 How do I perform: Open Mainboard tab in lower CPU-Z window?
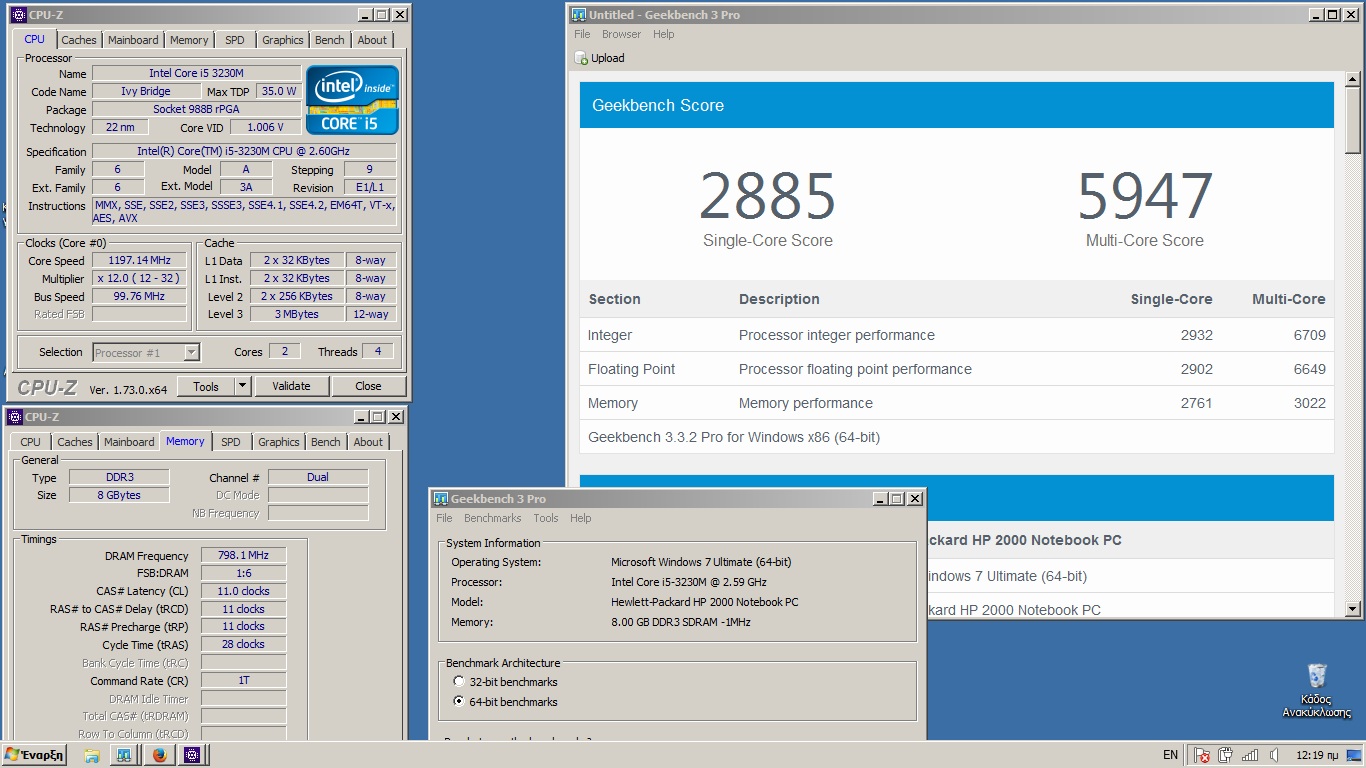point(129,442)
